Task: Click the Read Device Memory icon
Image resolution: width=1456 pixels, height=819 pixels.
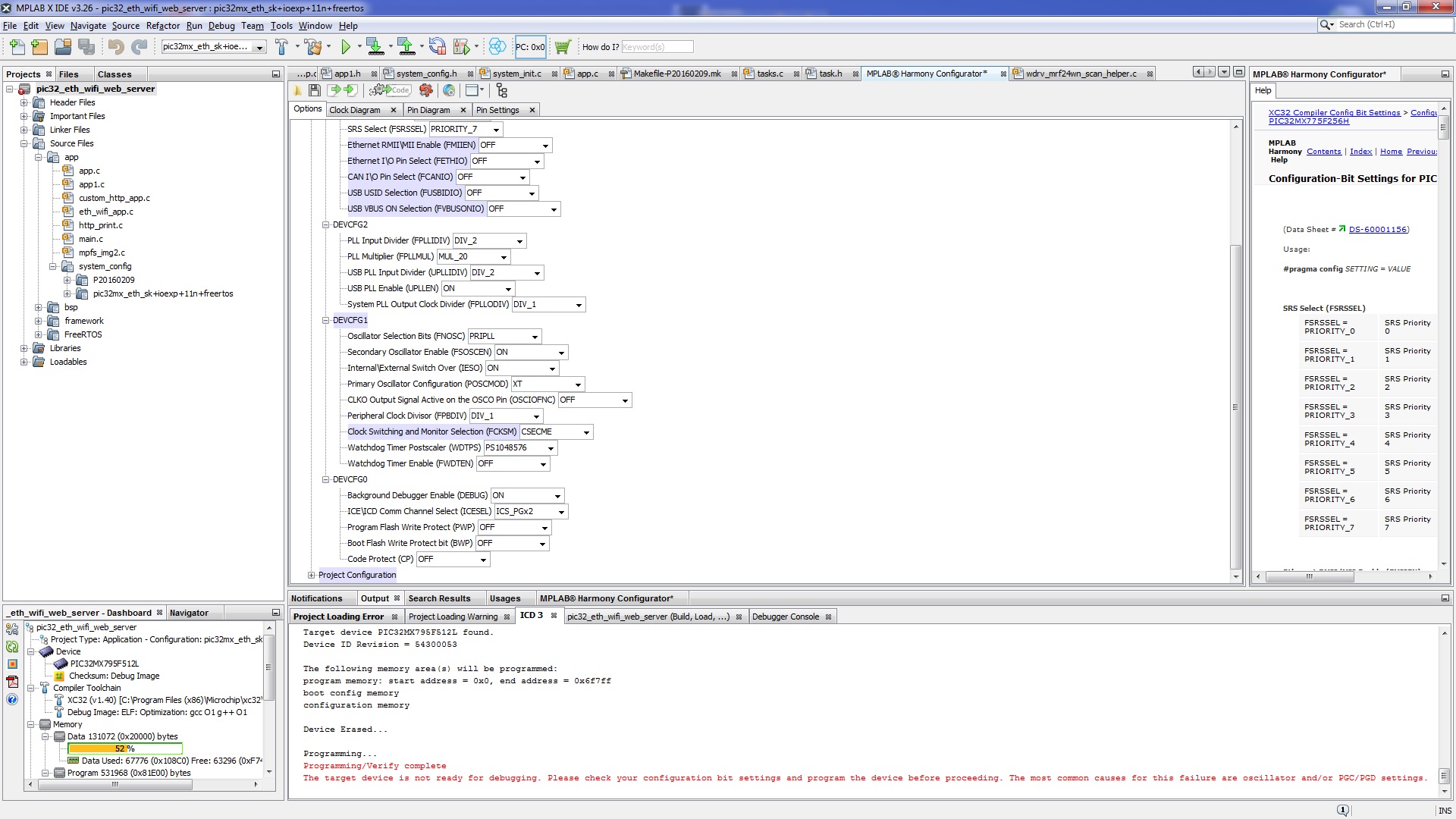Action: point(406,47)
